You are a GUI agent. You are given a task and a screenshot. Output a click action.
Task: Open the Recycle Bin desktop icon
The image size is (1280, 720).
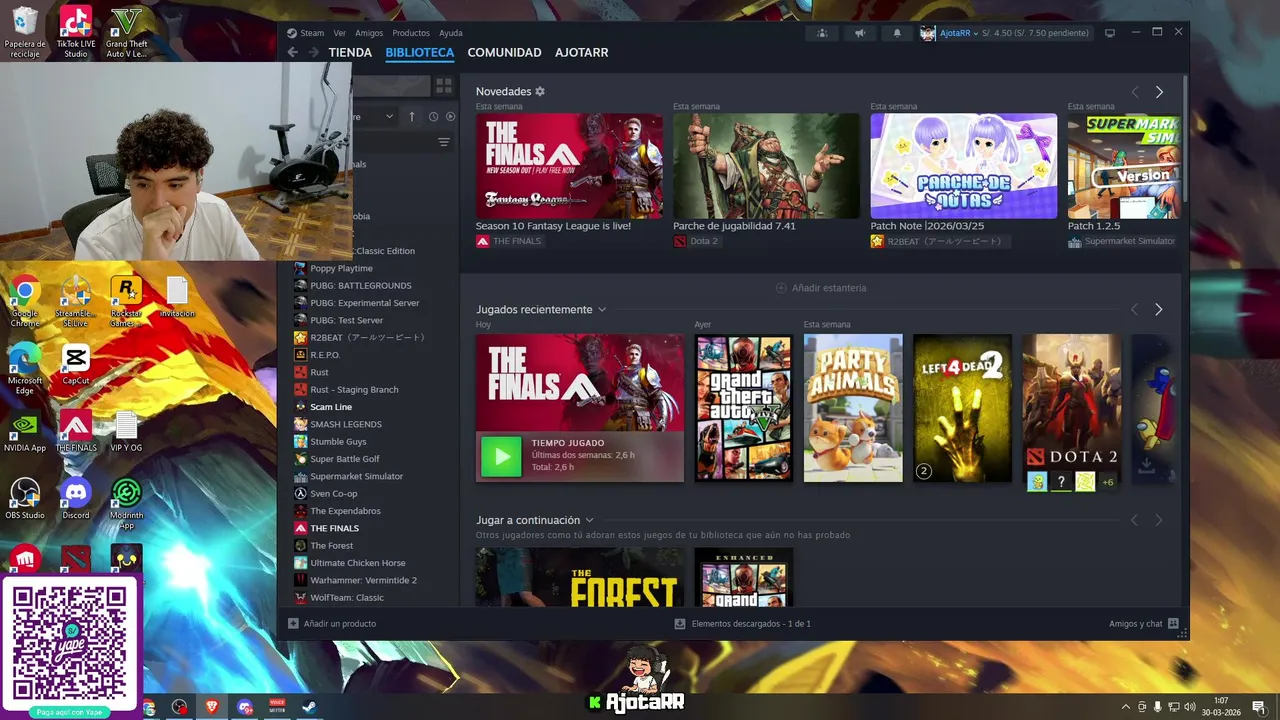[25, 33]
